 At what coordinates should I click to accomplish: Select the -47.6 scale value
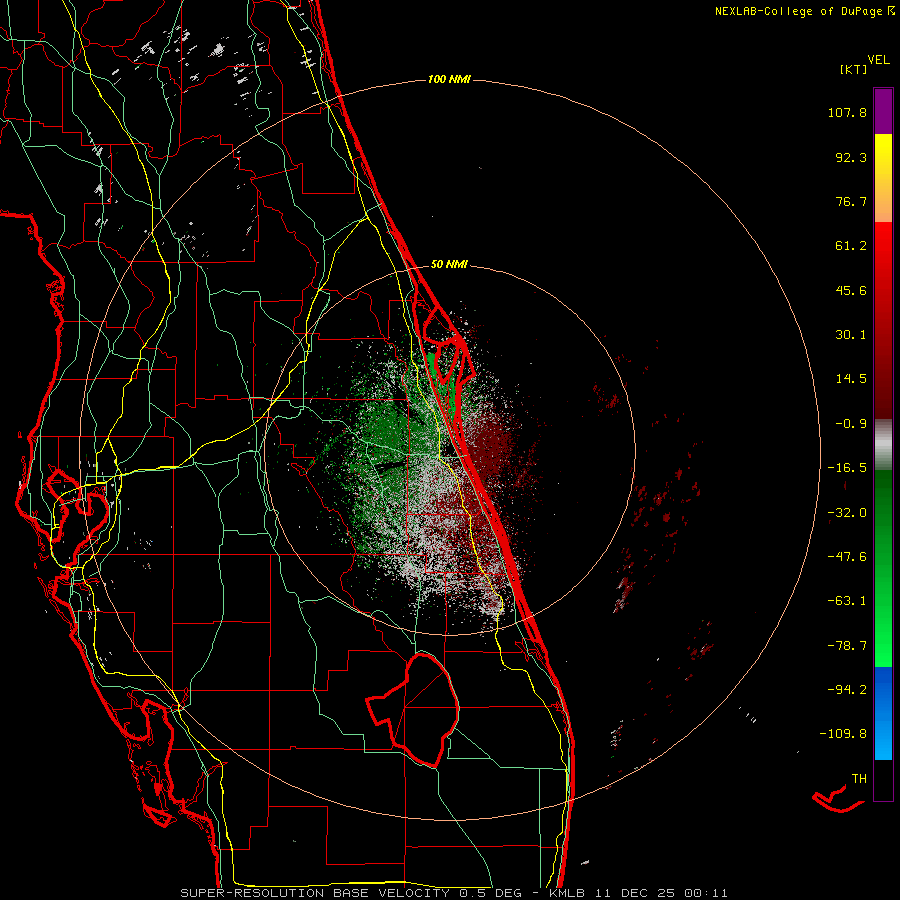(847, 557)
